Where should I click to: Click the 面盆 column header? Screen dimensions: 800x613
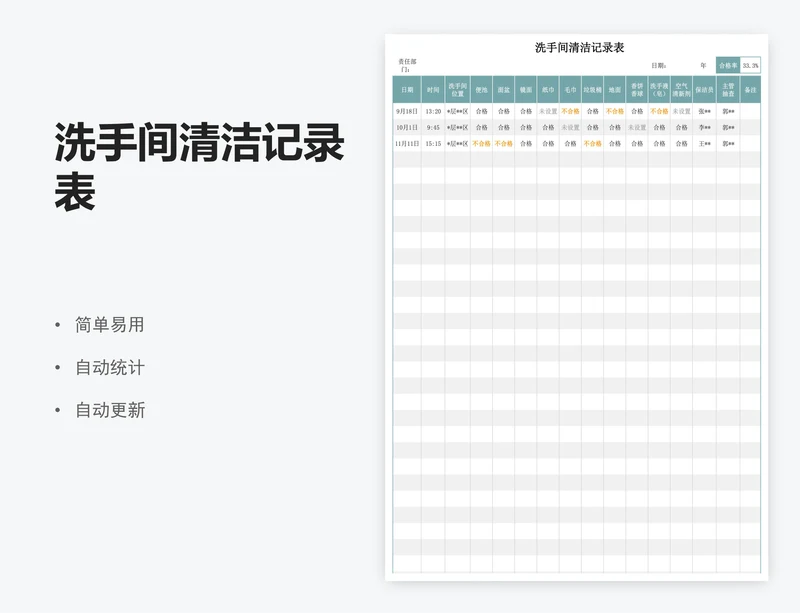(x=504, y=90)
